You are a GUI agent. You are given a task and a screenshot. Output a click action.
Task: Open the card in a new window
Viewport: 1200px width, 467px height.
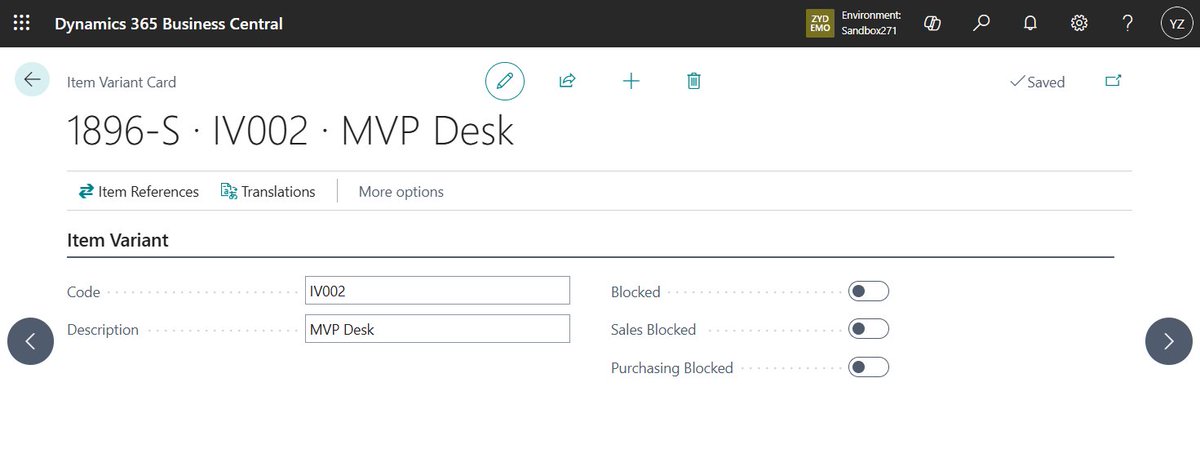[x=1113, y=81]
